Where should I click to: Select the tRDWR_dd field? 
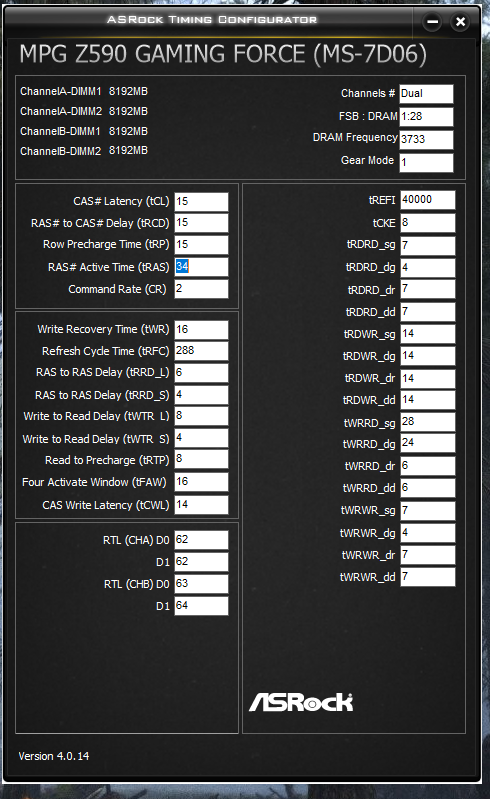click(x=428, y=400)
